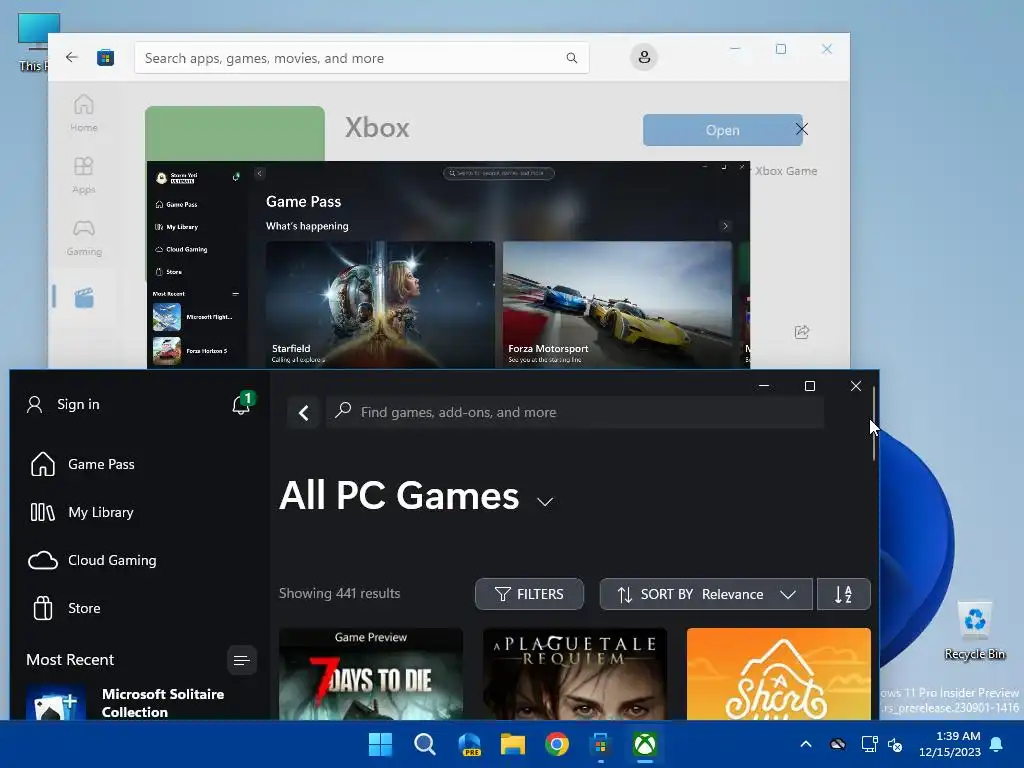The image size is (1024, 768).
Task: Go to Home in Microsoft Store sidebar
Action: tap(84, 113)
